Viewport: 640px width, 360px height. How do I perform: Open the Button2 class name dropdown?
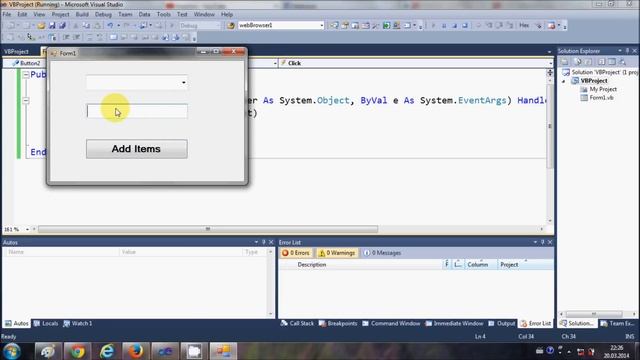(276, 63)
